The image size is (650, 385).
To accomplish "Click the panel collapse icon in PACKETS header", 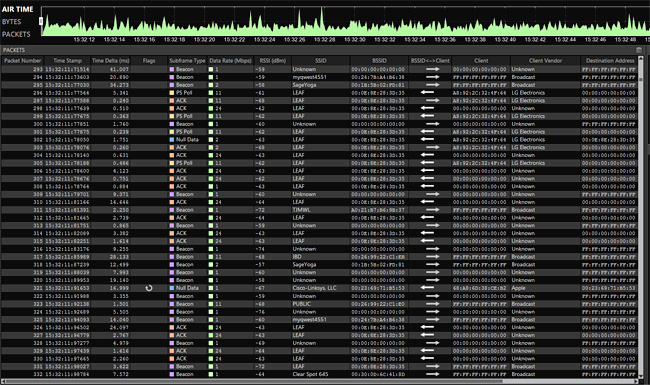I will 639,50.
